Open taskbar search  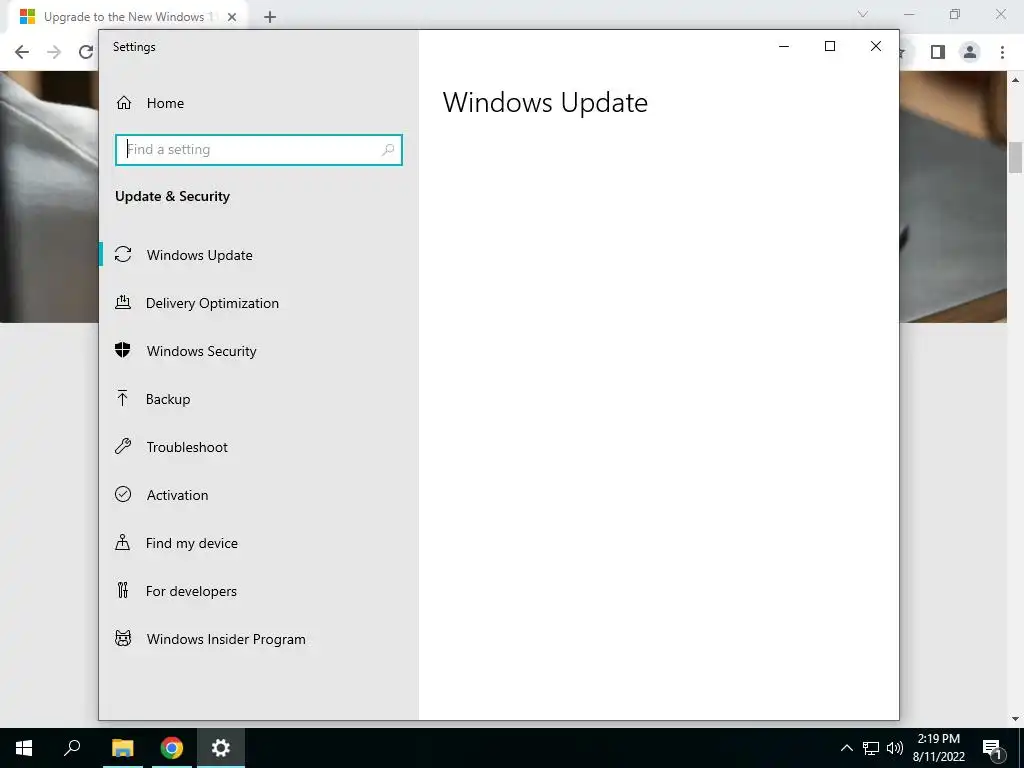[x=72, y=748]
